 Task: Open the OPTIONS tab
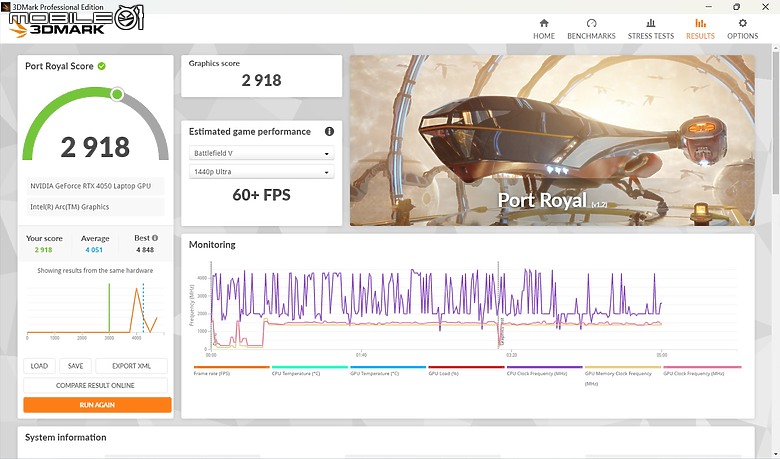coord(742,29)
